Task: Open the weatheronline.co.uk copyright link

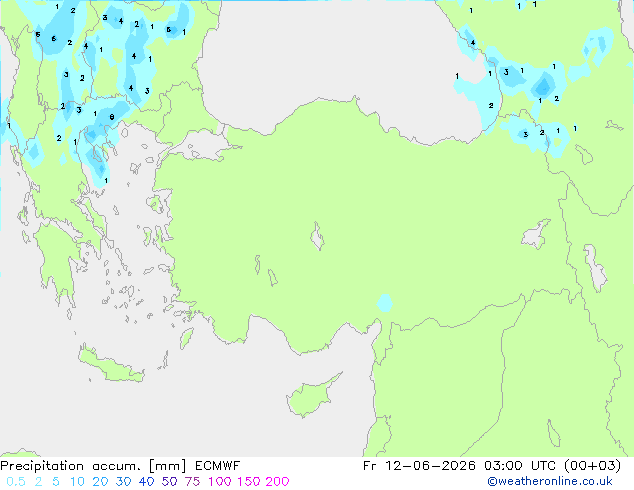Action: click(550, 482)
